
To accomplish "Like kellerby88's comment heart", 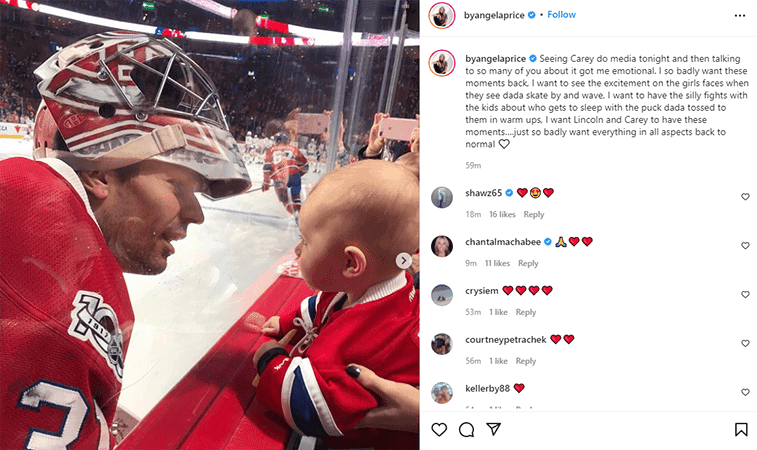I will (745, 392).
